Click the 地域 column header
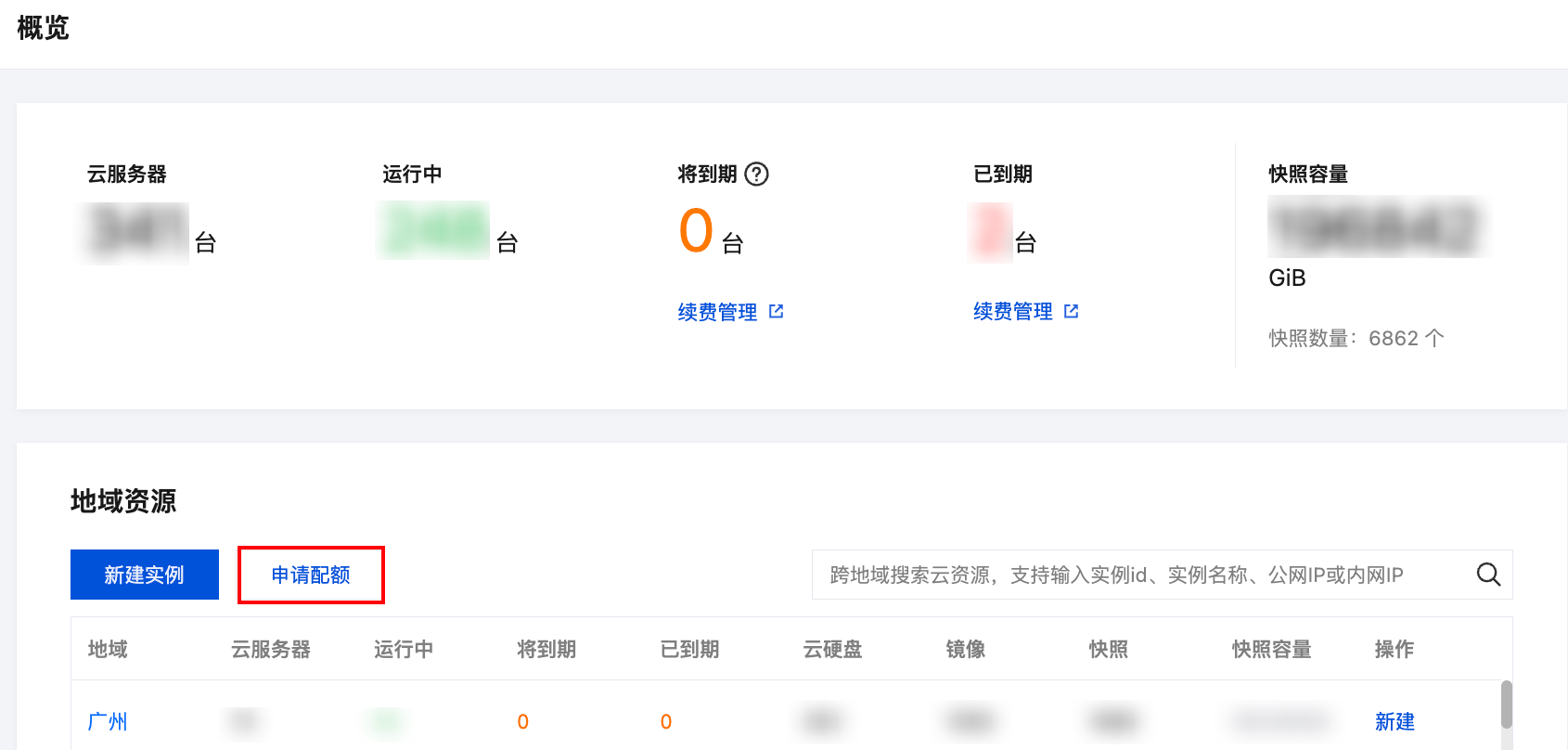The image size is (1568, 750). (x=108, y=649)
